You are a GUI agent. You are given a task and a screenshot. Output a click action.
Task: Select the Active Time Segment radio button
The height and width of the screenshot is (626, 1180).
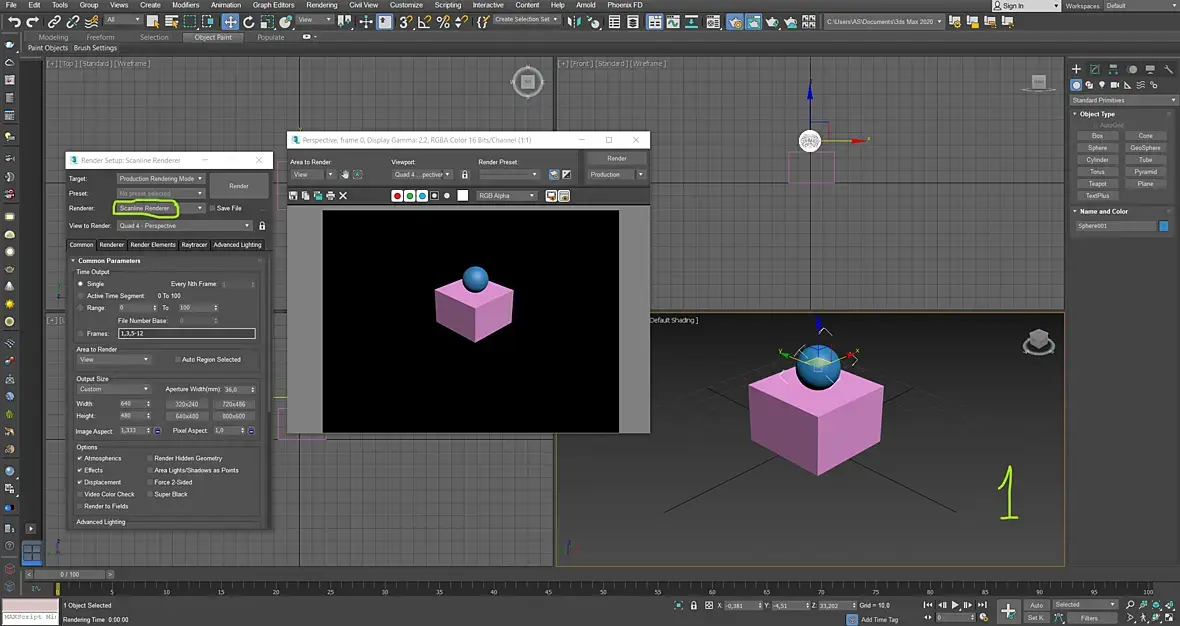click(81, 296)
